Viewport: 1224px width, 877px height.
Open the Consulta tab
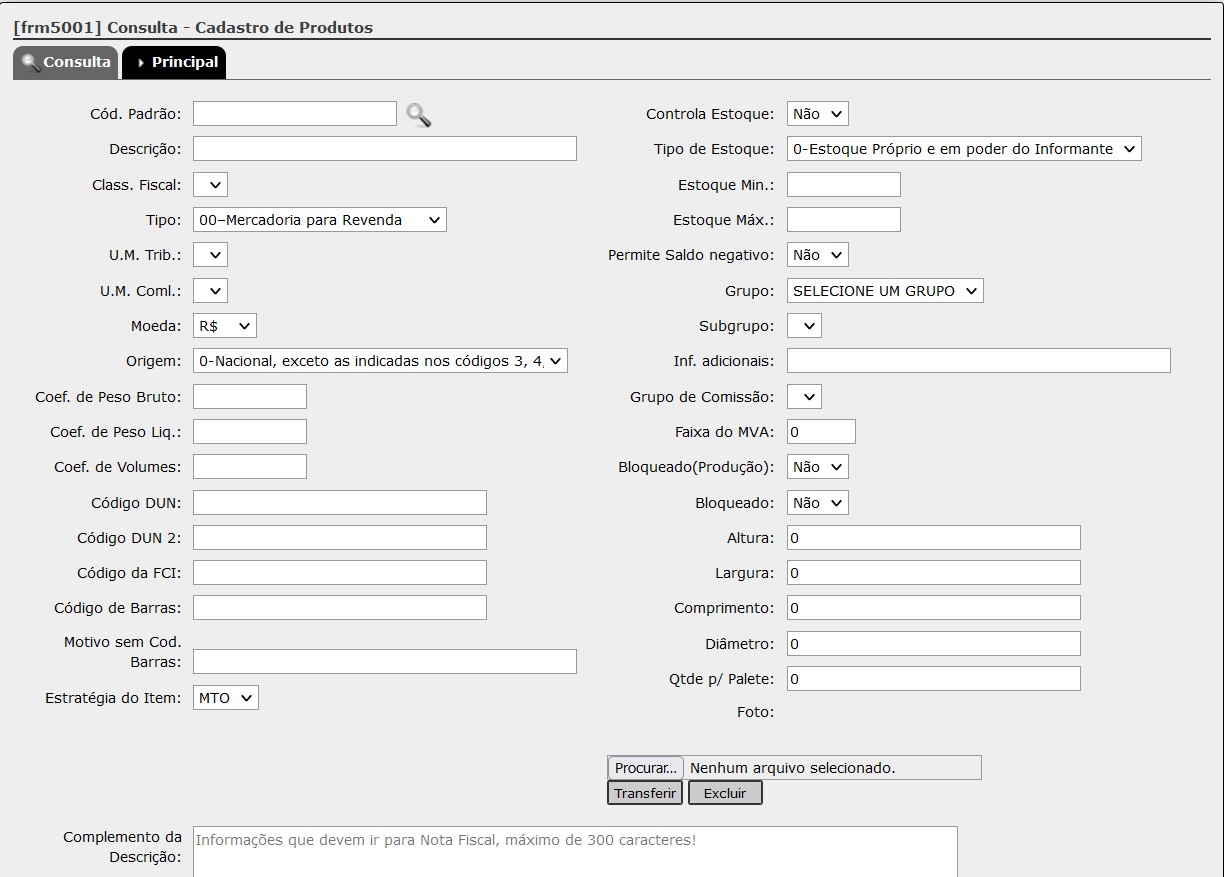click(66, 62)
